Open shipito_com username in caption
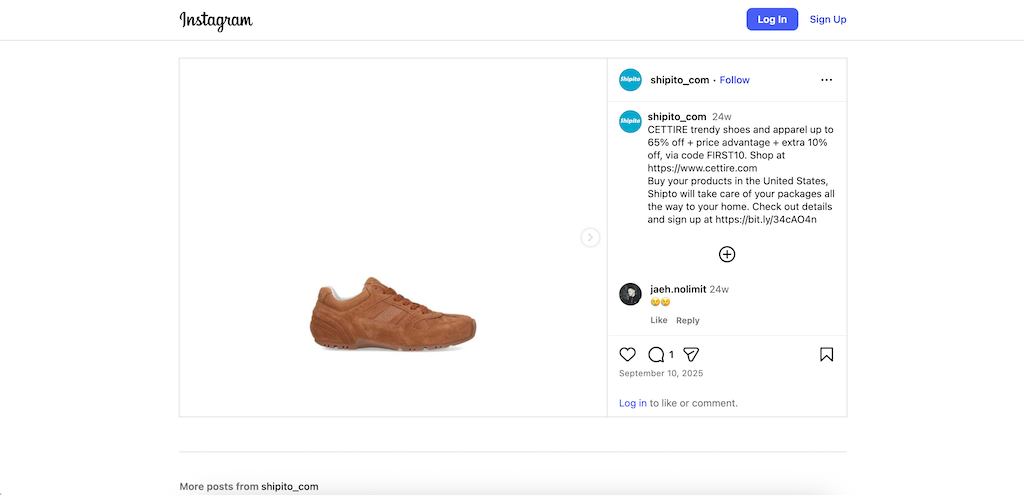This screenshot has height=495, width=1024. (677, 117)
